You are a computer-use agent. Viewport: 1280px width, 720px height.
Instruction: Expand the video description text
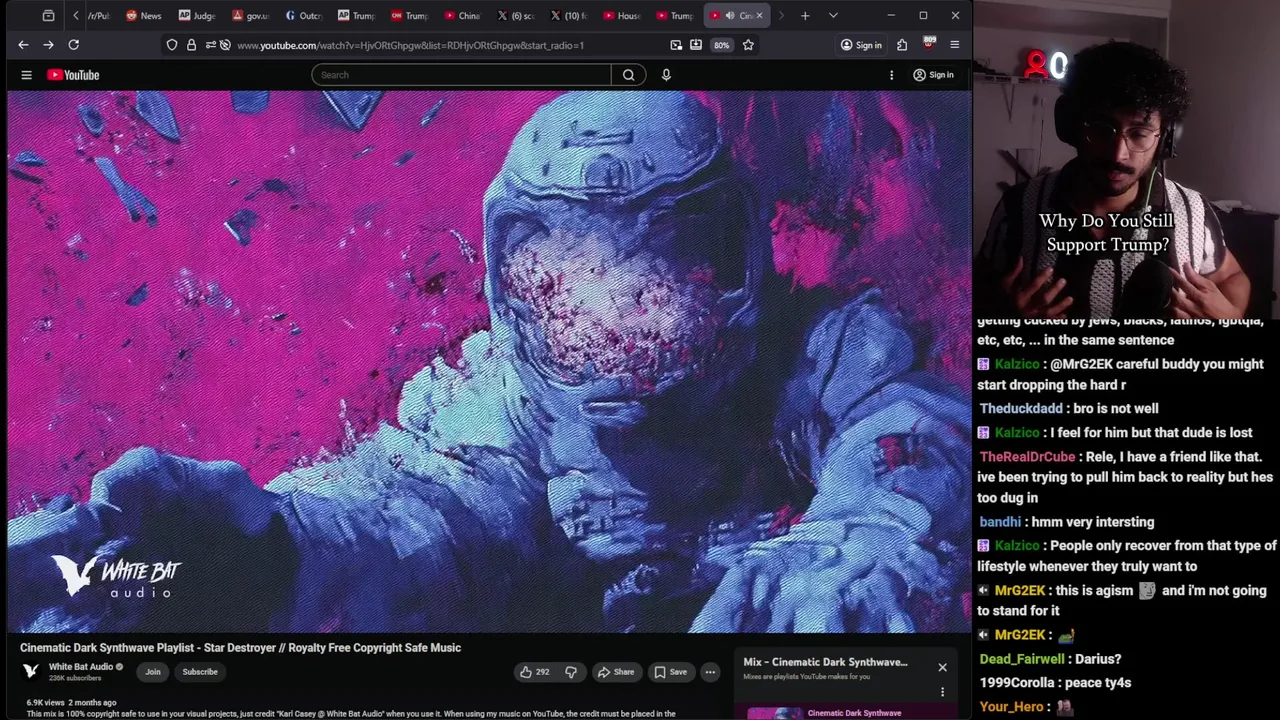[350, 714]
